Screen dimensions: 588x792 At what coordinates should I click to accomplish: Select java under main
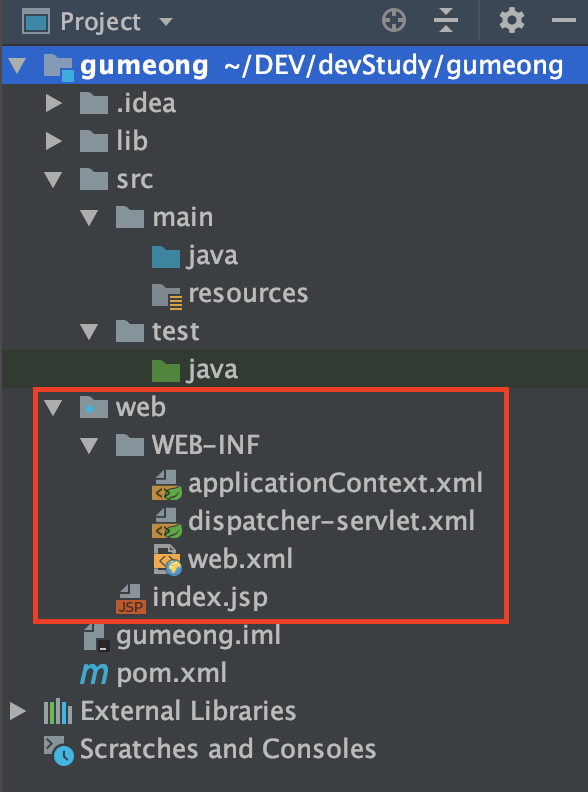[212, 257]
